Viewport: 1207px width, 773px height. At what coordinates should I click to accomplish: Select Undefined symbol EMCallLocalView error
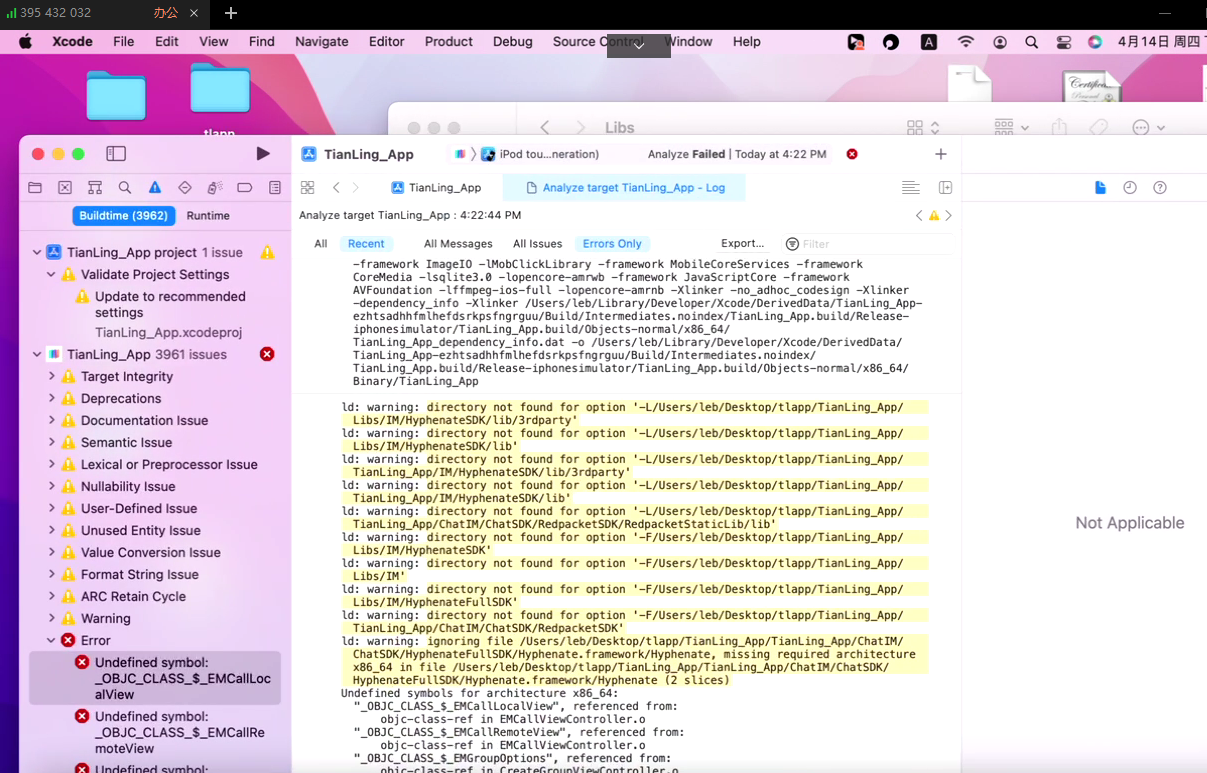pos(155,678)
